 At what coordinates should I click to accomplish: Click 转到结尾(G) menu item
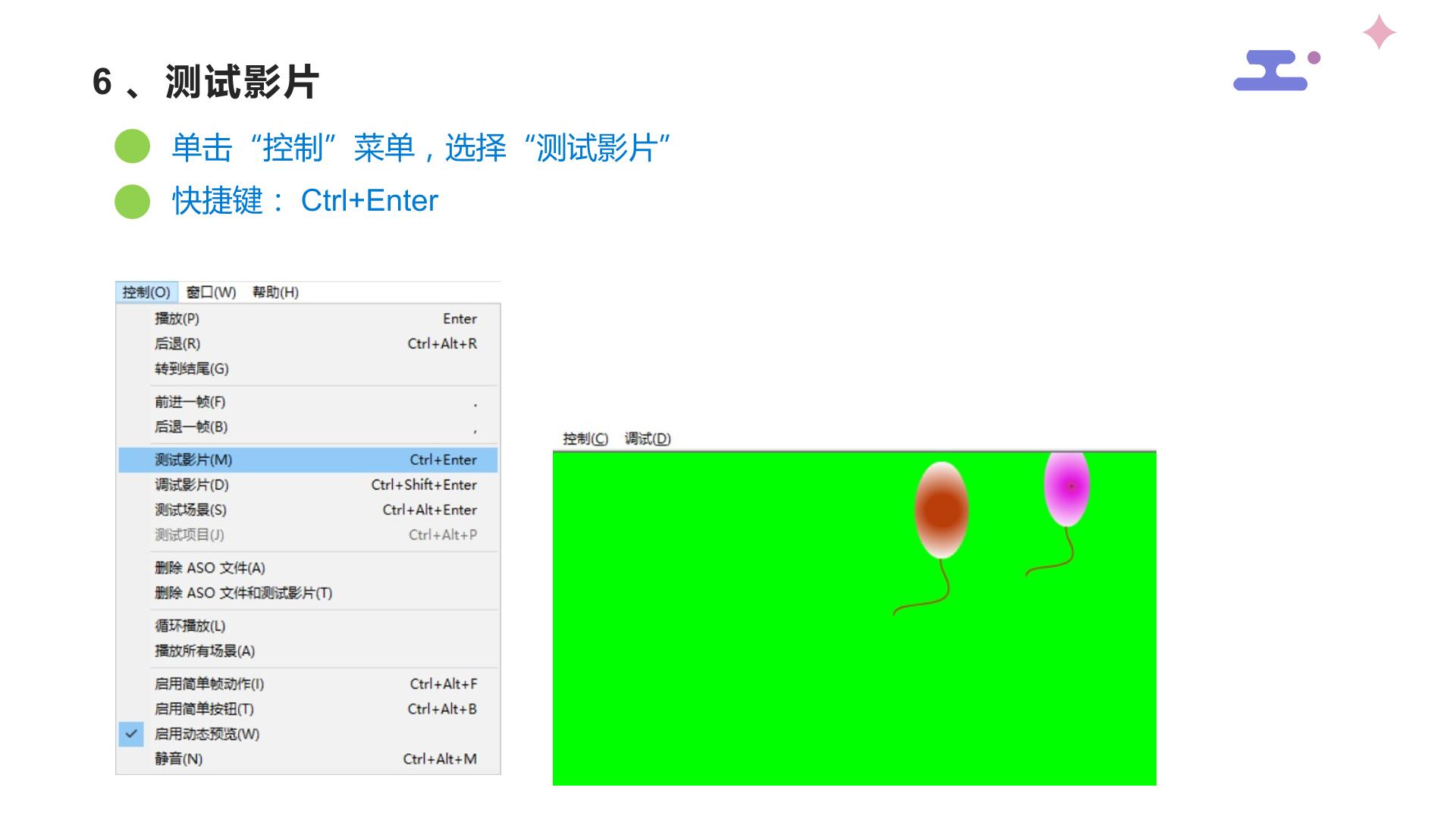308,369
